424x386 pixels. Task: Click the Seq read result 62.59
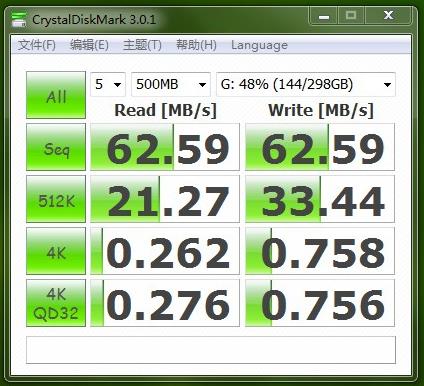(165, 147)
